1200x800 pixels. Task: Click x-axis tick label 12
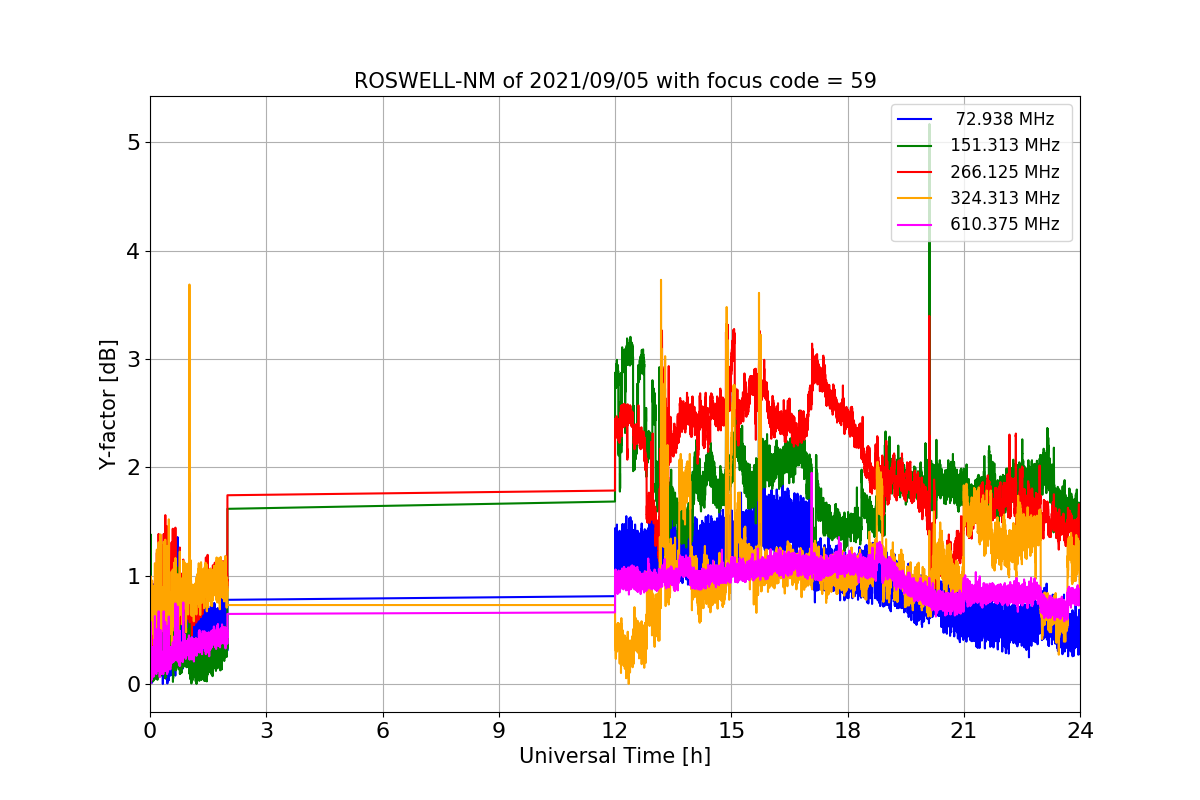click(x=615, y=731)
